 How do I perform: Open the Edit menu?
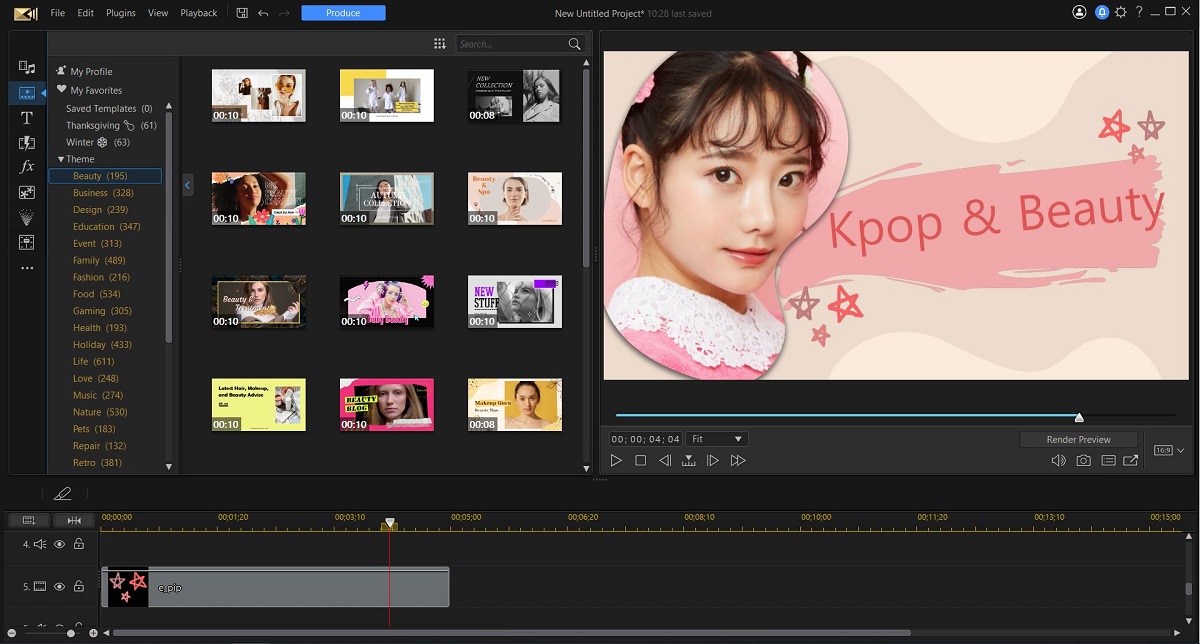point(85,13)
